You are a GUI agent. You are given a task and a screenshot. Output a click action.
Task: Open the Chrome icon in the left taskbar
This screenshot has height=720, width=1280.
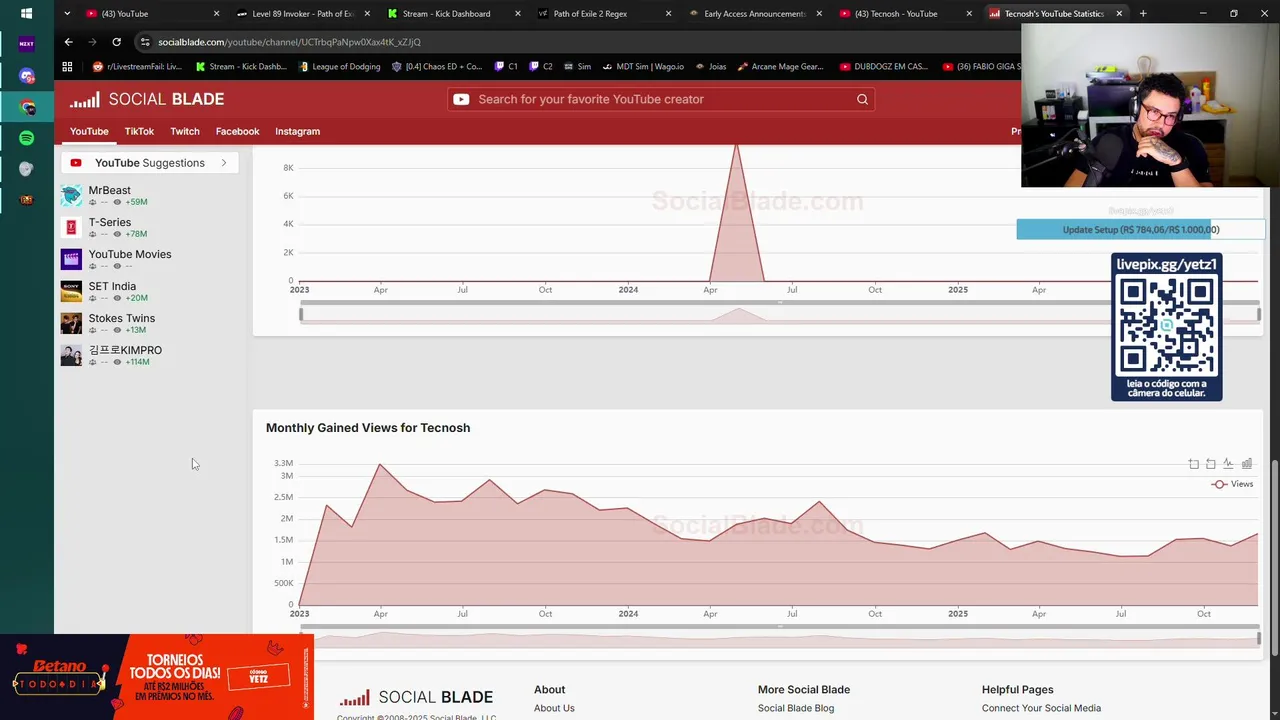click(26, 107)
